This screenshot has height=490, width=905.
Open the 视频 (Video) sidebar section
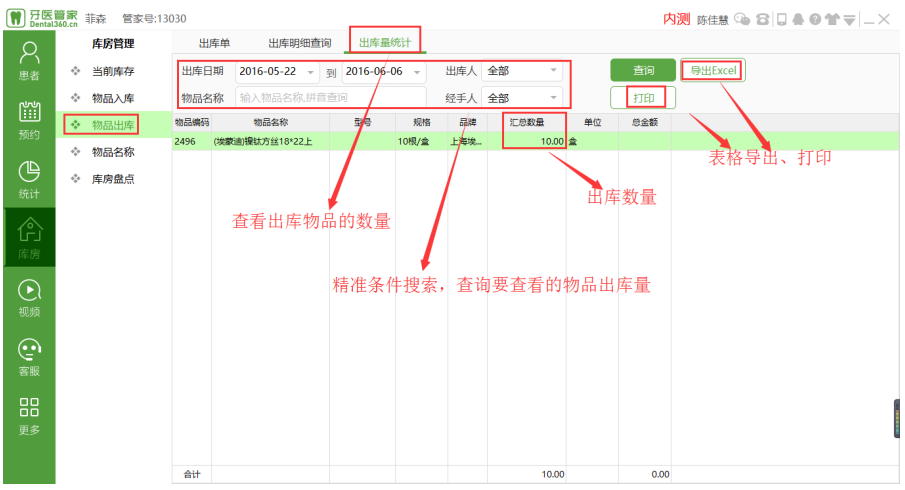tap(29, 298)
